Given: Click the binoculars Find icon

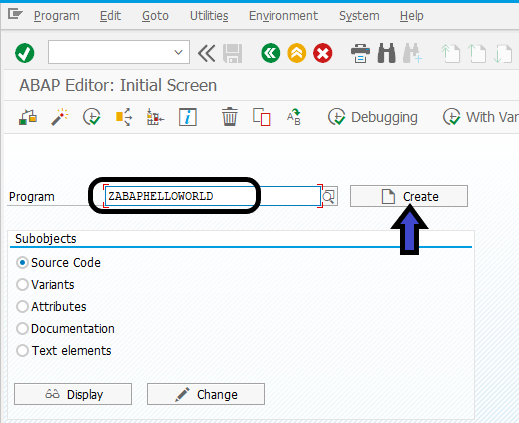Looking at the screenshot, I should pos(387,53).
